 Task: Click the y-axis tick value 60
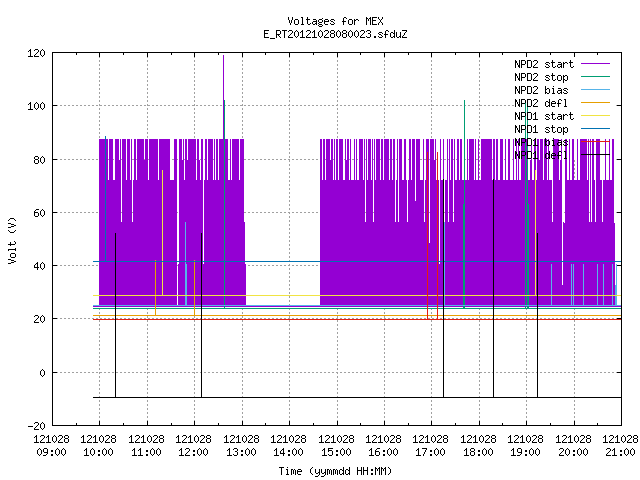point(39,213)
